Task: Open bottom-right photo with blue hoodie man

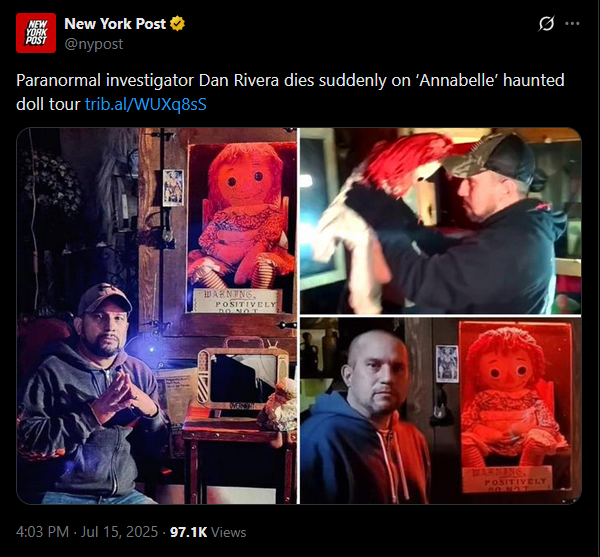Action: [440, 410]
